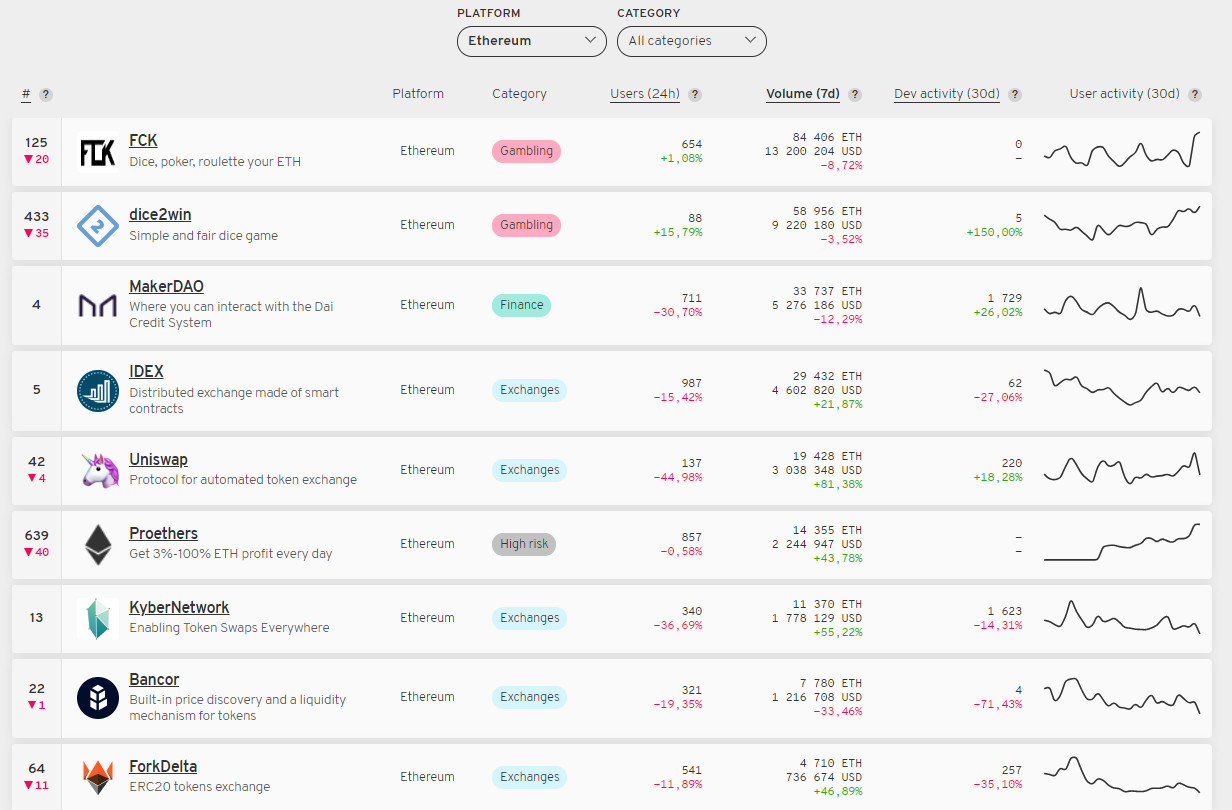Image resolution: width=1232 pixels, height=810 pixels.
Task: Click help icon beside Users (24h)
Action: point(695,95)
